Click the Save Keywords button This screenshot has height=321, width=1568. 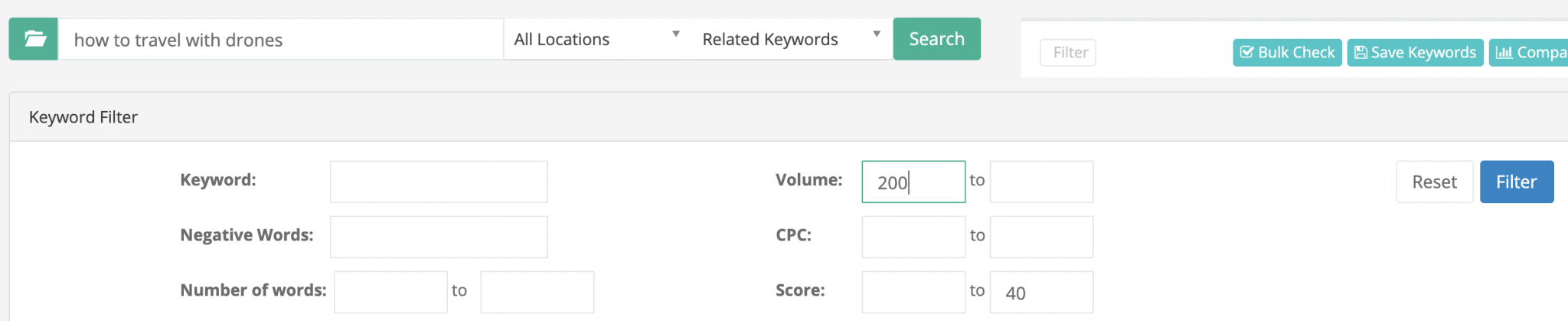[x=1415, y=53]
